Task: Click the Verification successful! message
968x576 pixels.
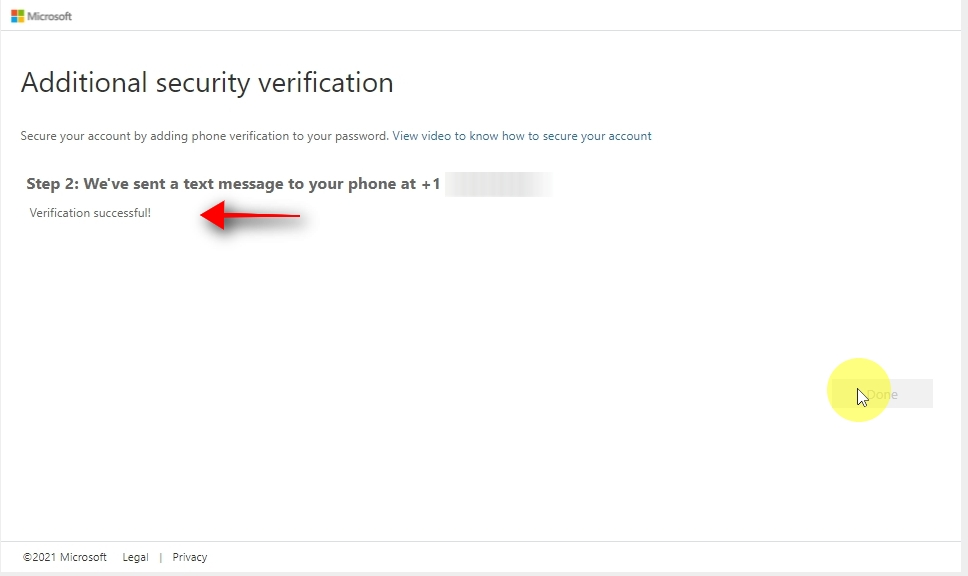Action: [x=90, y=213]
